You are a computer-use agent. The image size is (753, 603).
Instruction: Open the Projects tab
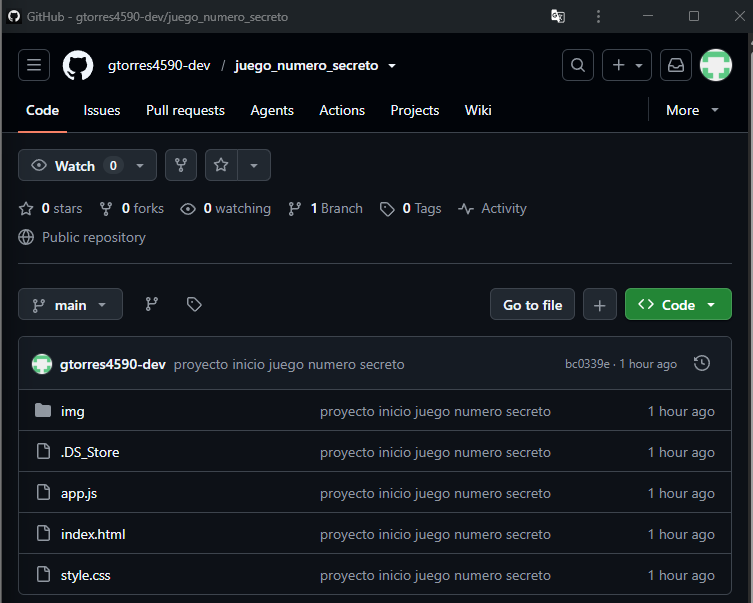coord(415,110)
